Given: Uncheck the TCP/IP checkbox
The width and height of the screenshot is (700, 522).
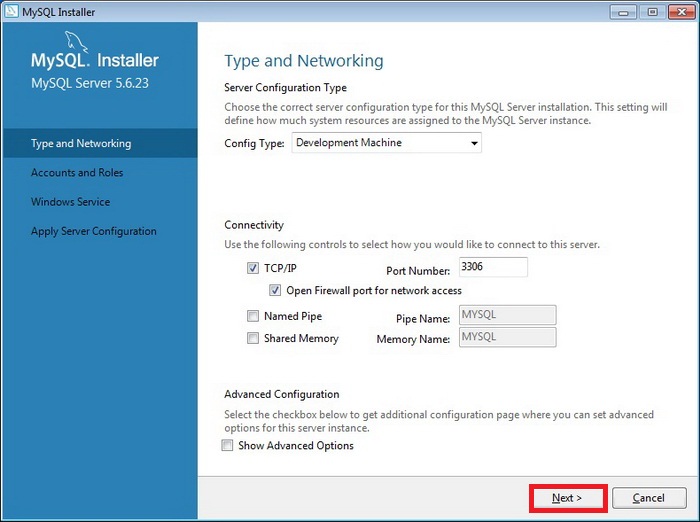Looking at the screenshot, I should coord(253,268).
